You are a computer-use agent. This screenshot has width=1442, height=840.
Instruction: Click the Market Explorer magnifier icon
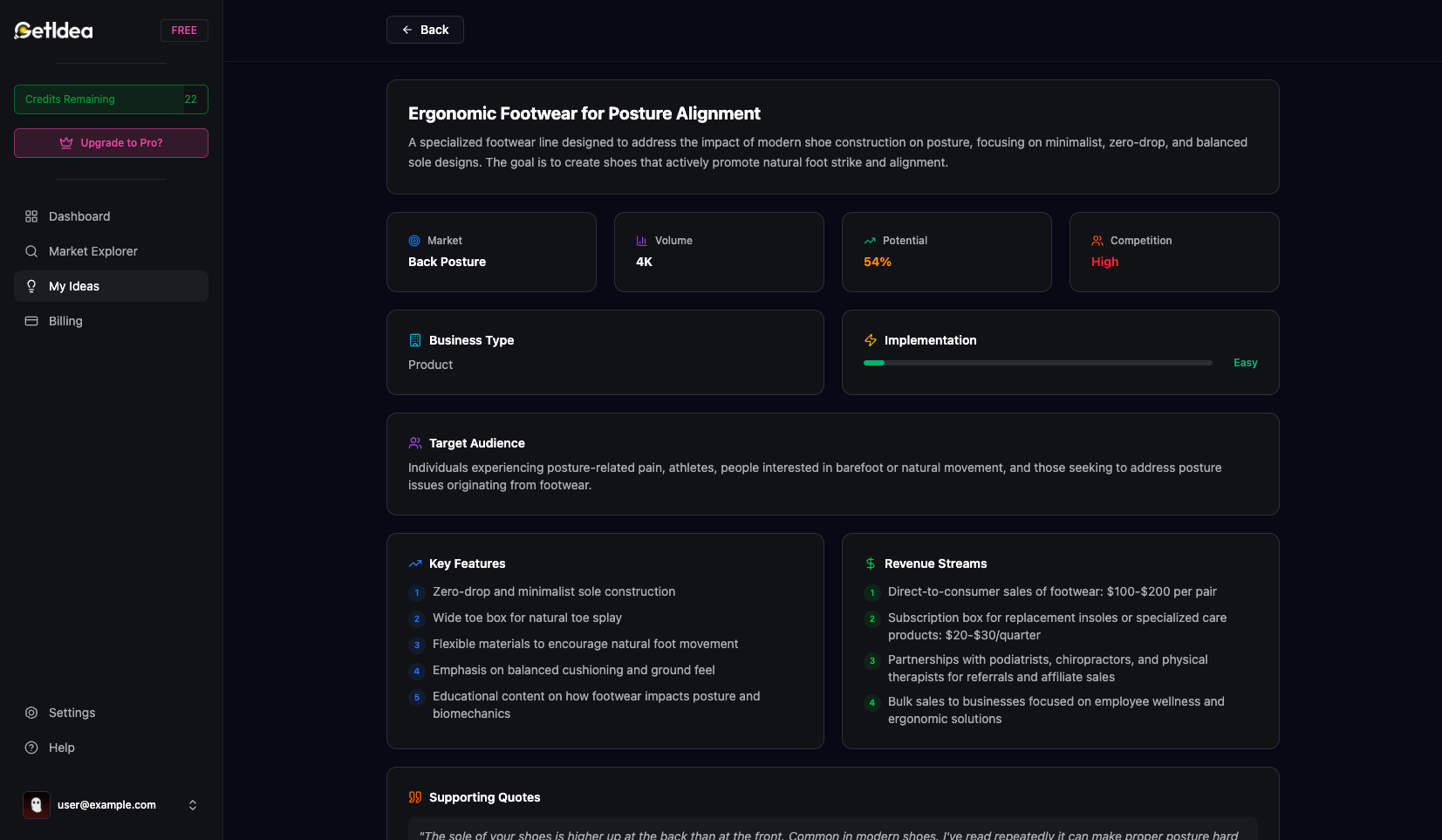31,251
